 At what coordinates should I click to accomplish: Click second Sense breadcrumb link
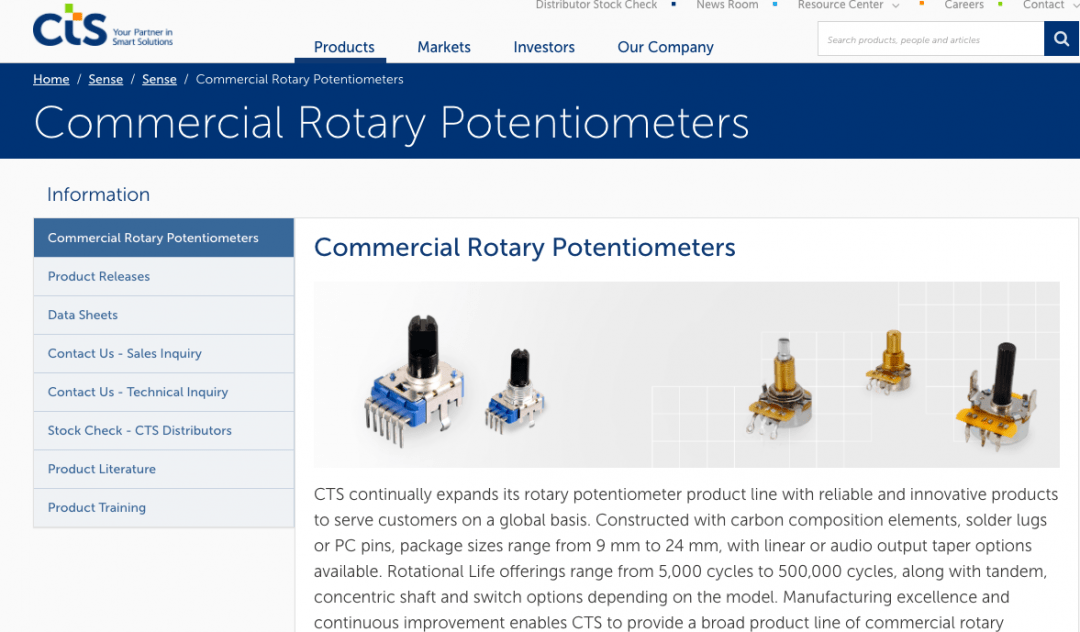click(159, 79)
